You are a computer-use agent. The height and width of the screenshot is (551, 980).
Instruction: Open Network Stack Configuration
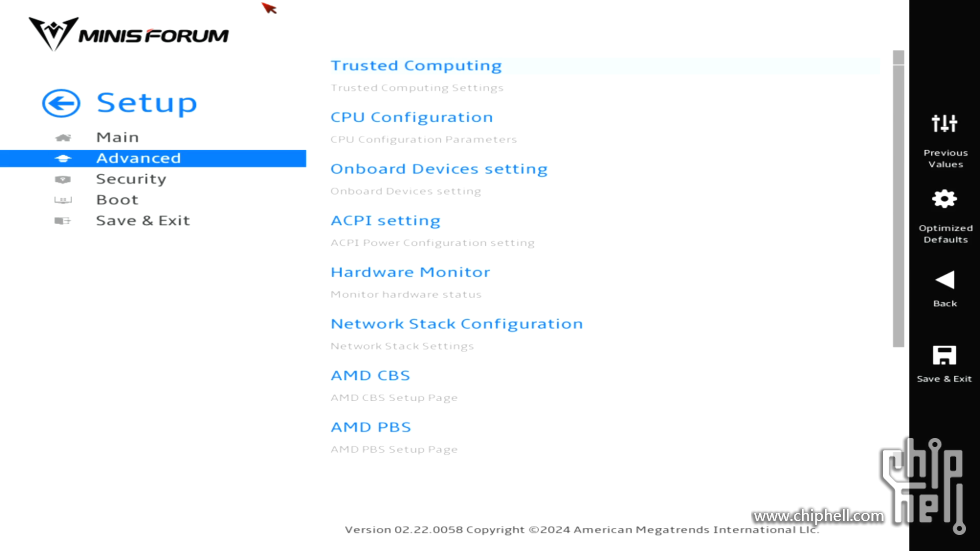point(456,324)
